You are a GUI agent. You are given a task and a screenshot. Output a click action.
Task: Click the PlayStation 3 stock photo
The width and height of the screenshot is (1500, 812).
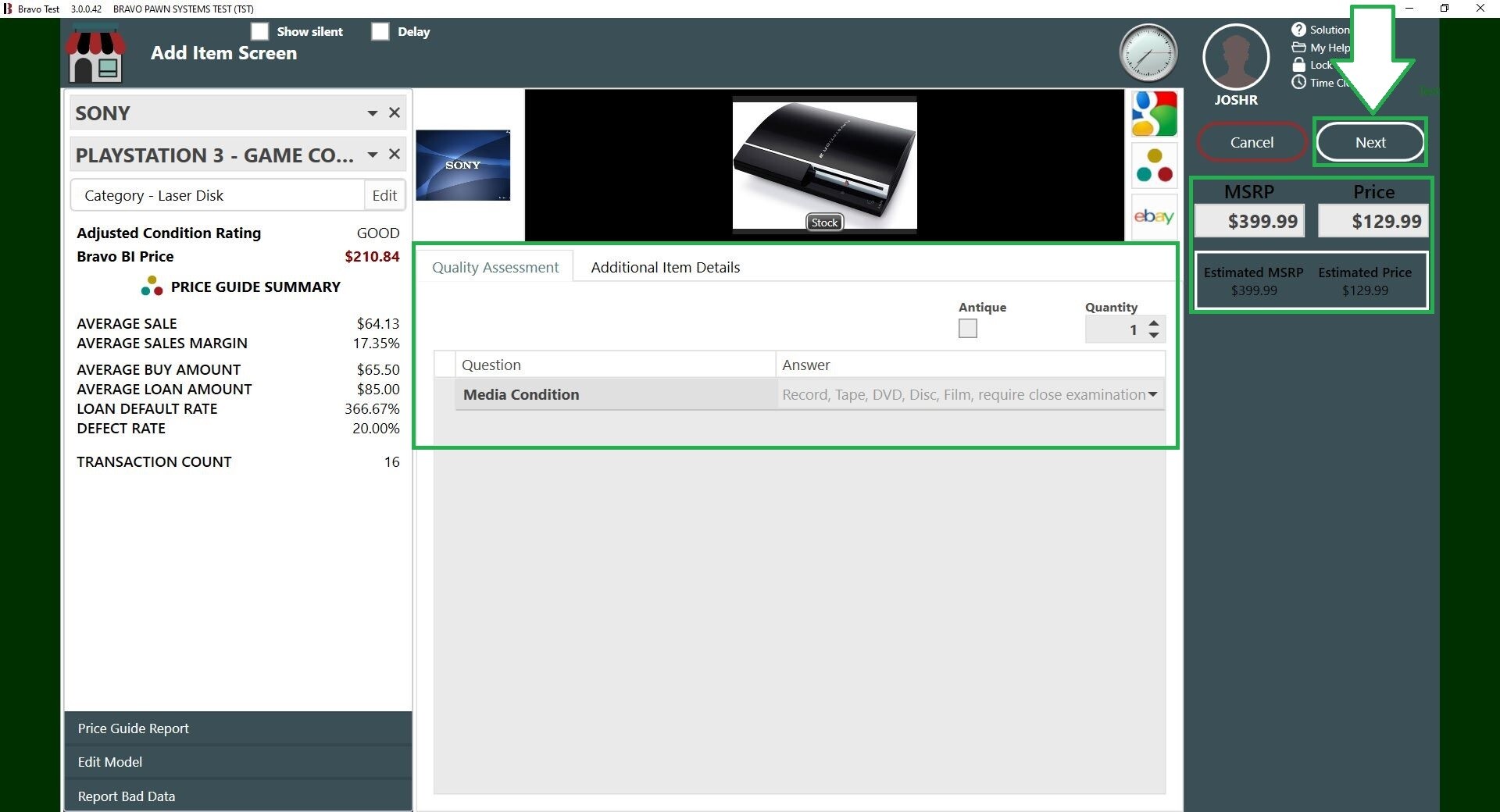click(824, 165)
